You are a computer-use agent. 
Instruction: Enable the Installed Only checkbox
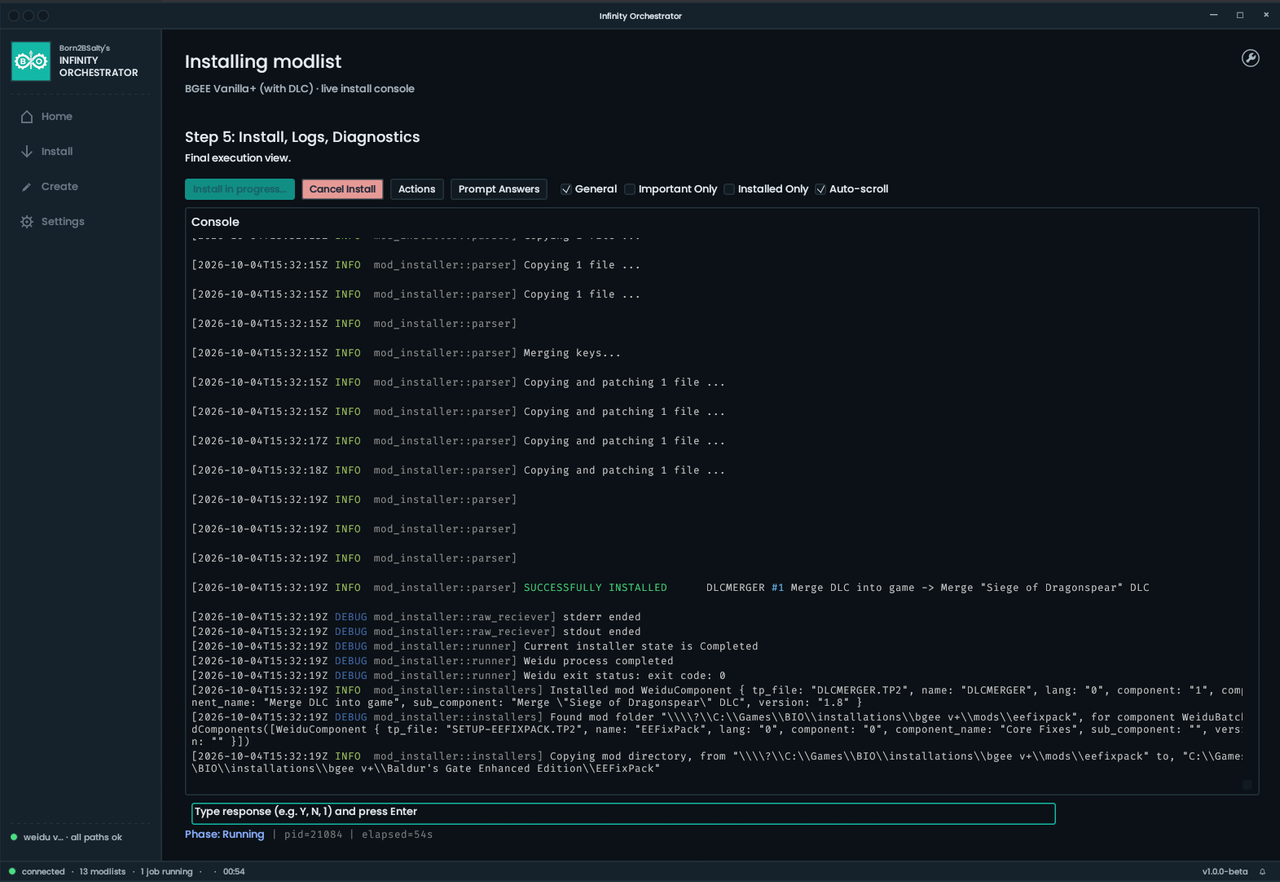tap(729, 189)
